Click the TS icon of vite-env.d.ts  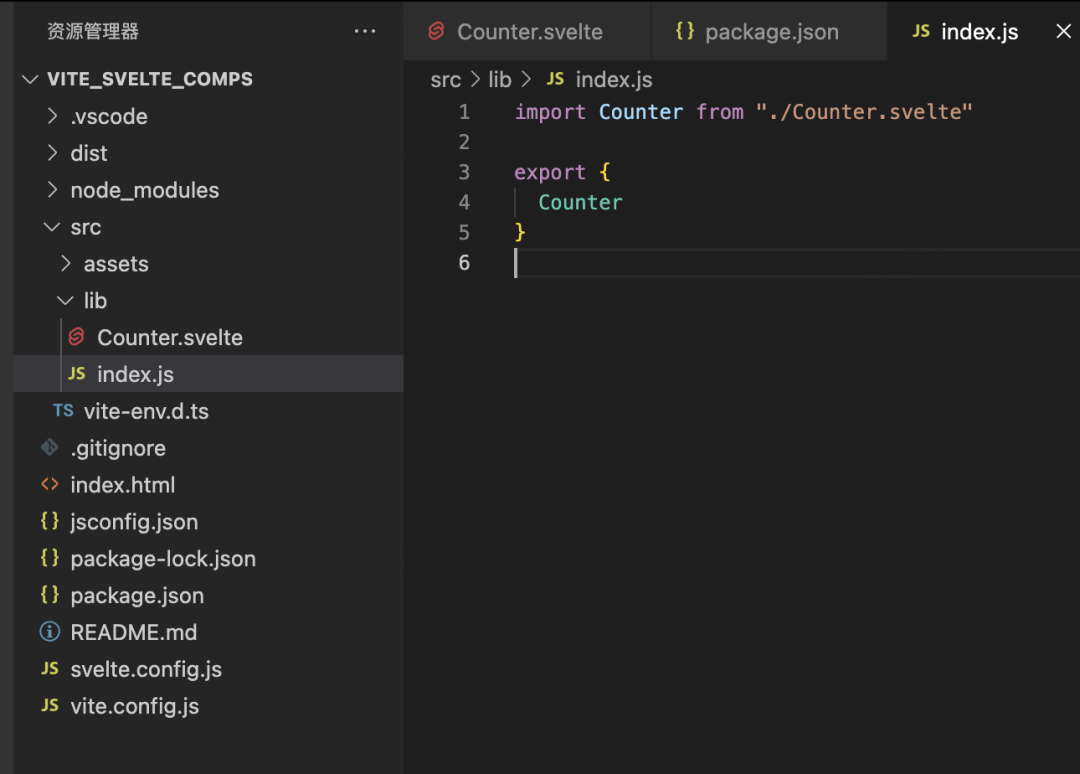pos(63,410)
